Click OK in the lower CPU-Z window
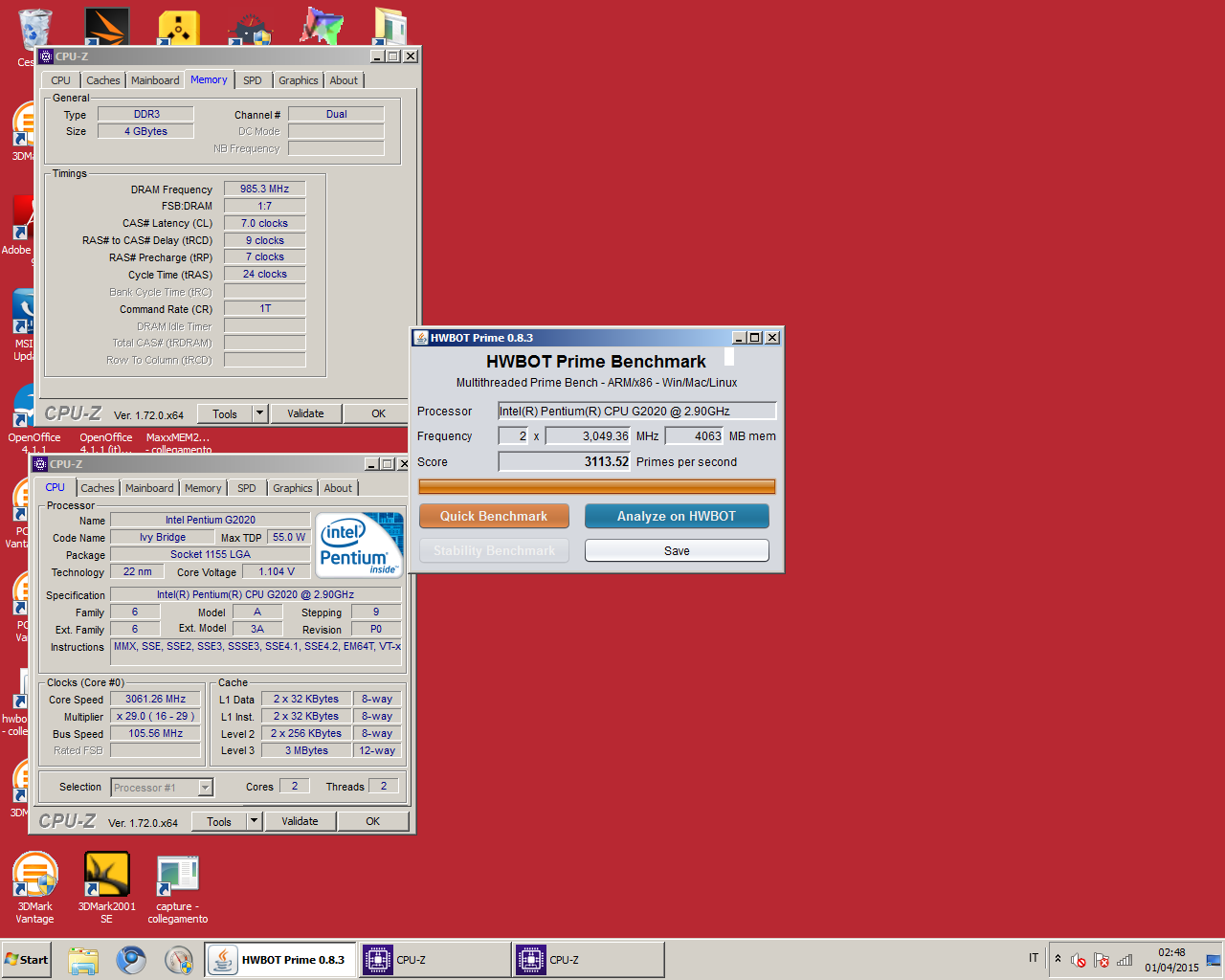This screenshot has width=1225, height=980. tap(373, 821)
